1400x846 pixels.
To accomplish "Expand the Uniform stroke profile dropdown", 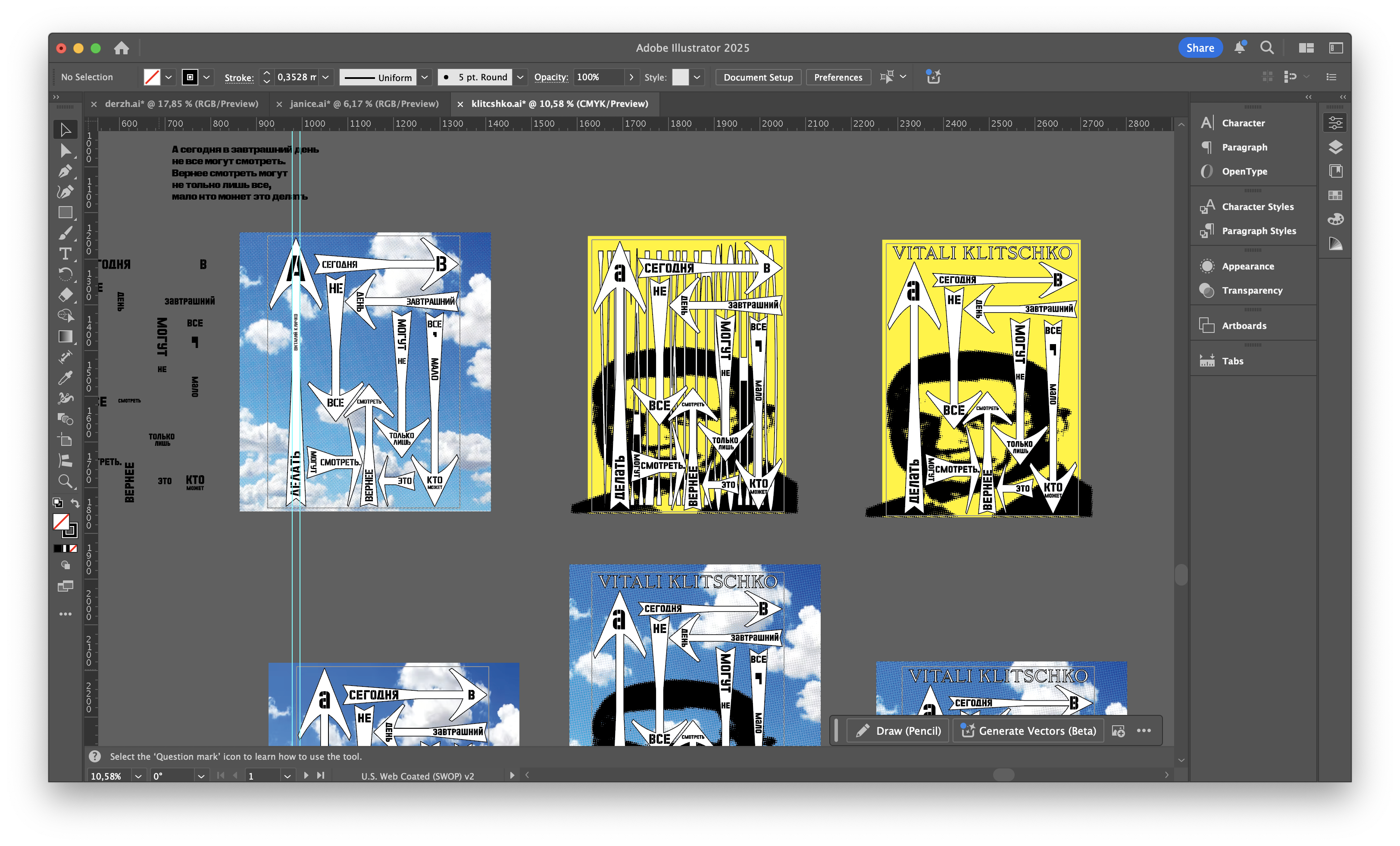I will coord(425,77).
